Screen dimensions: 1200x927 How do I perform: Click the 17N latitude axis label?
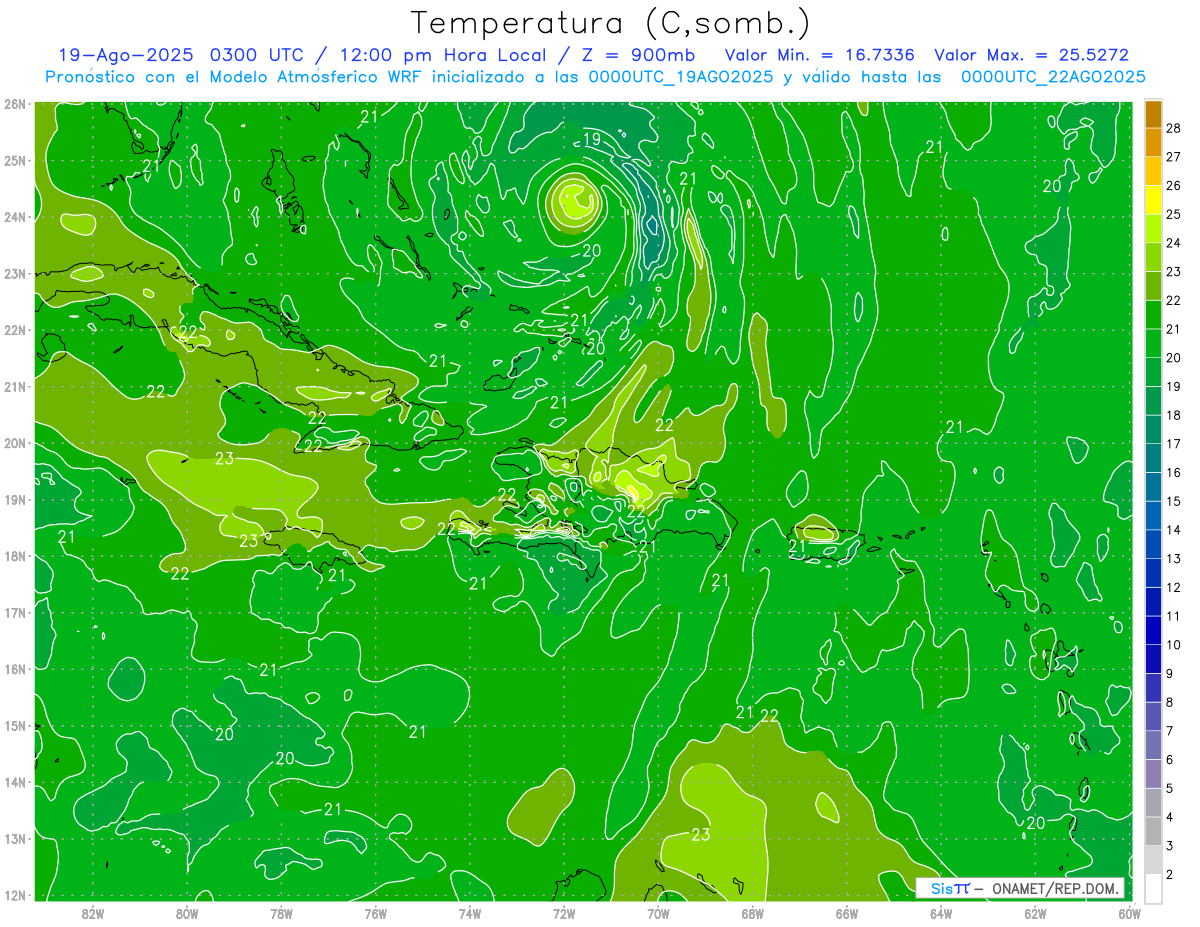coord(15,612)
